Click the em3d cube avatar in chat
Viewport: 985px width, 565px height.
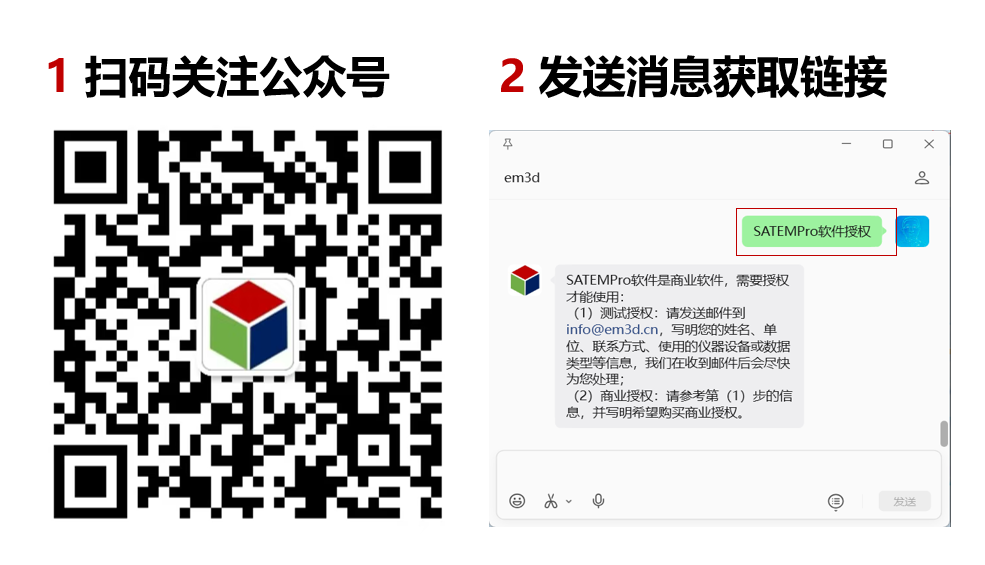[525, 280]
